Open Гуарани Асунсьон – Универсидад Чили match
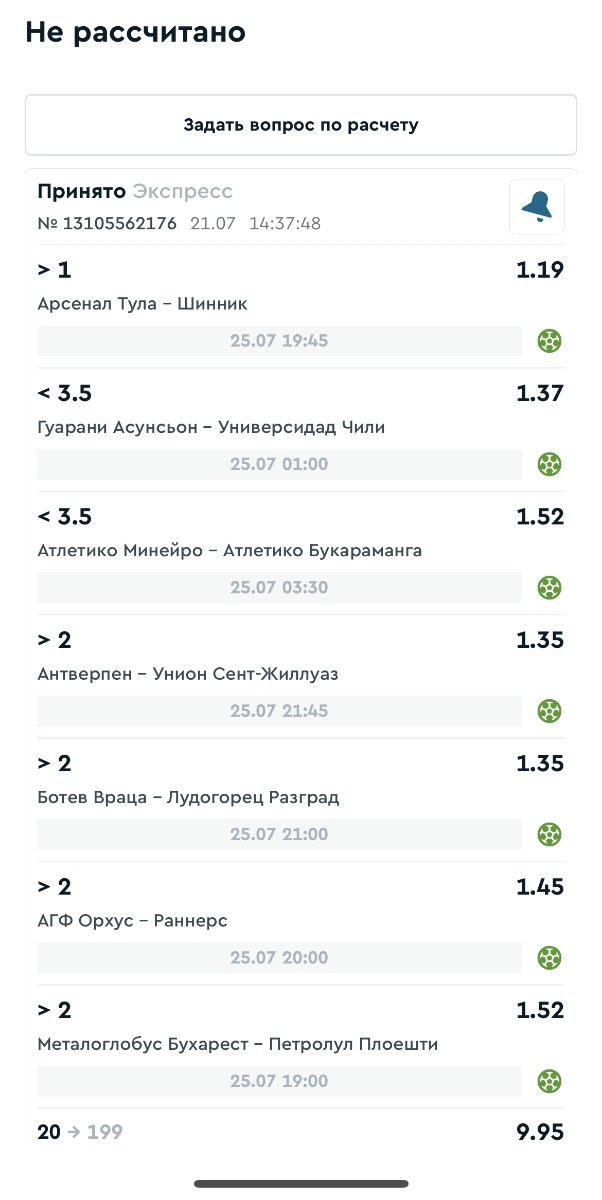Image resolution: width=602 pixels, height=1200 pixels. tap(211, 427)
